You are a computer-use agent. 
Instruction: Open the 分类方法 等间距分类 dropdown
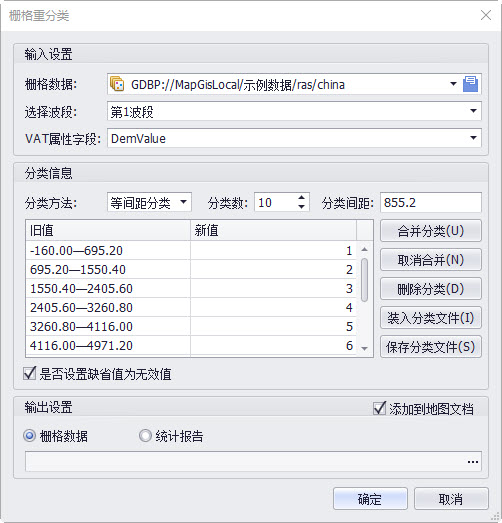coord(183,202)
